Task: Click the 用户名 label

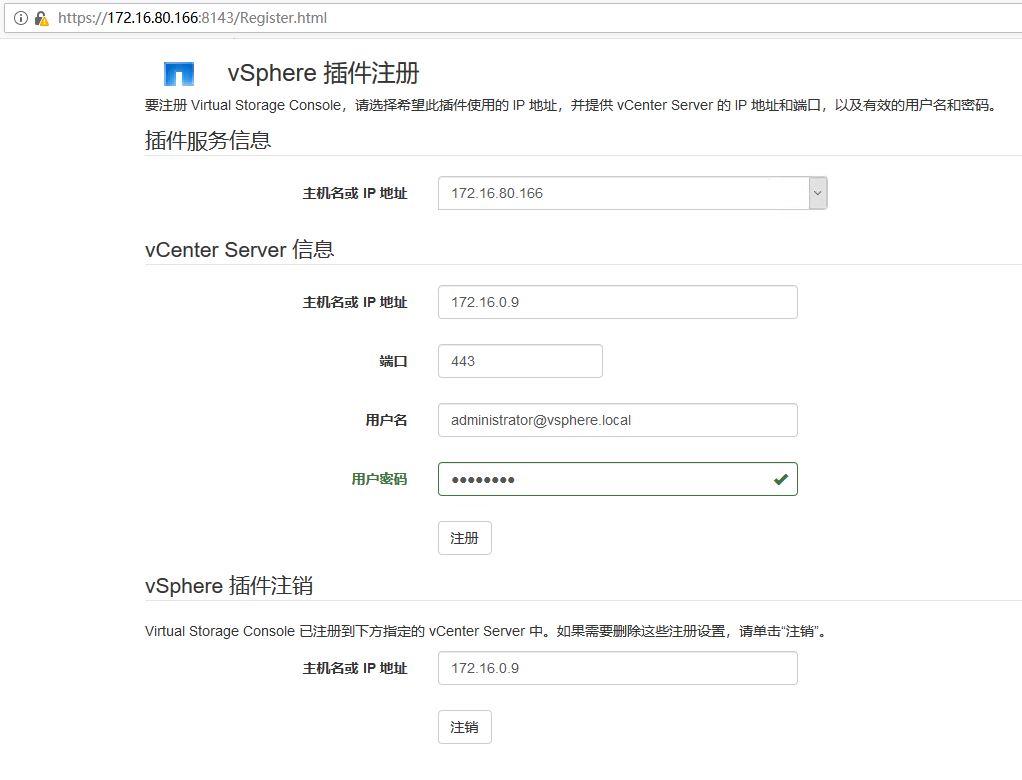Action: [386, 420]
